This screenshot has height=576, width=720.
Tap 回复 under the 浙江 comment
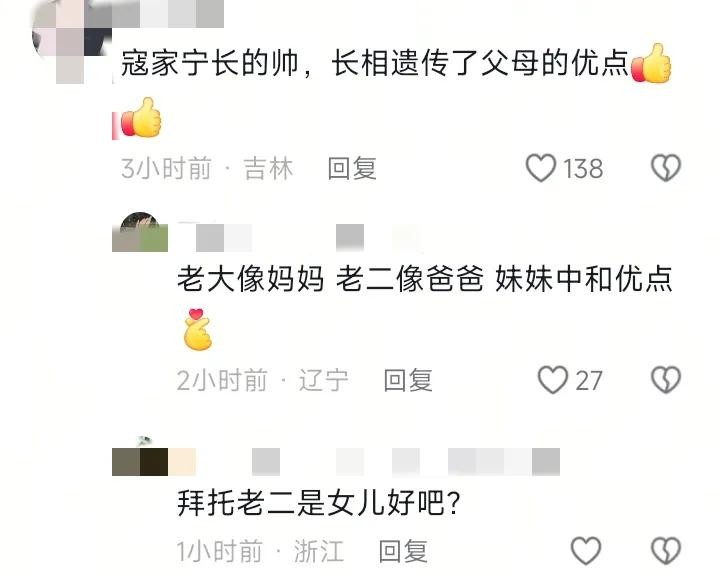pos(403,551)
